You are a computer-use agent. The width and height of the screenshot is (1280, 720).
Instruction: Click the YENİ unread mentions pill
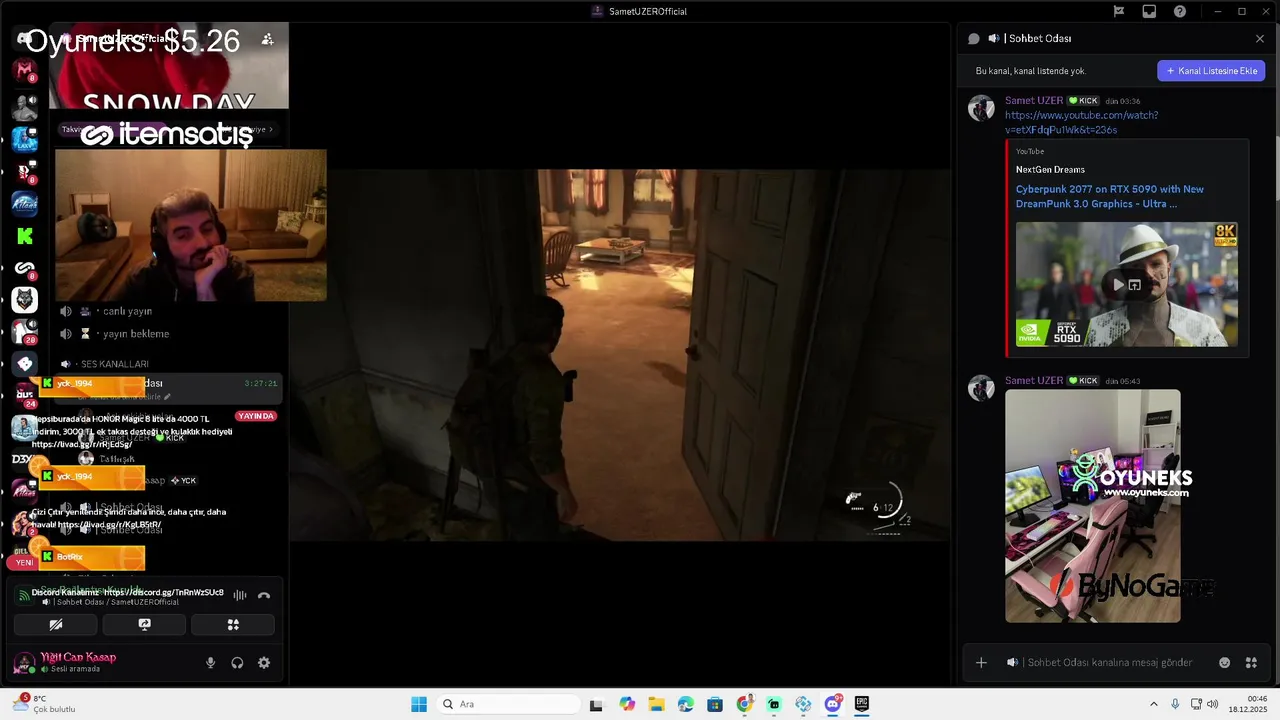24,562
